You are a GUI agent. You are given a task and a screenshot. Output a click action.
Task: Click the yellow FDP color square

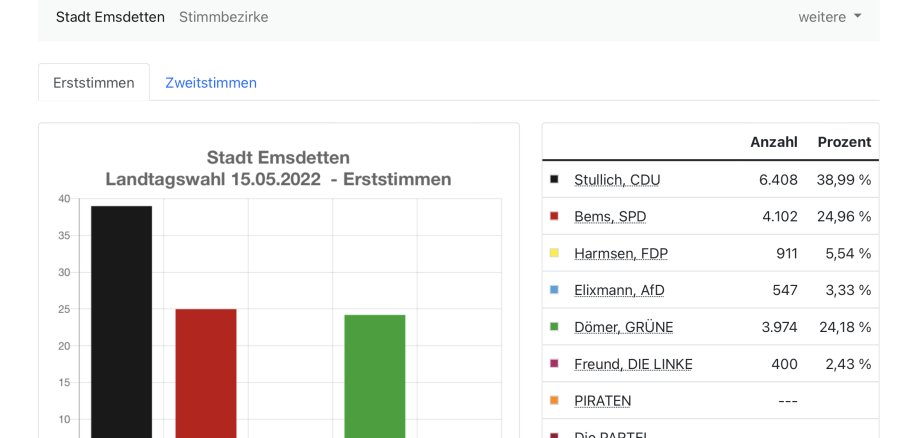click(554, 253)
